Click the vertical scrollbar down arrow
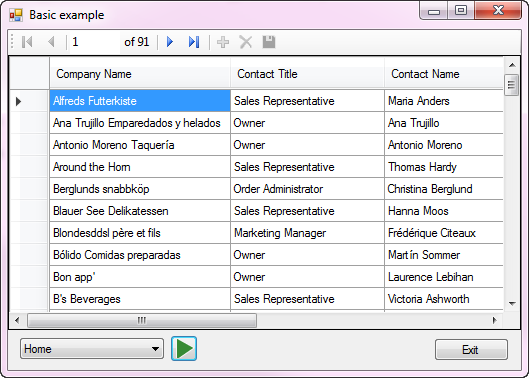Image resolution: width=529 pixels, height=378 pixels. (x=512, y=303)
